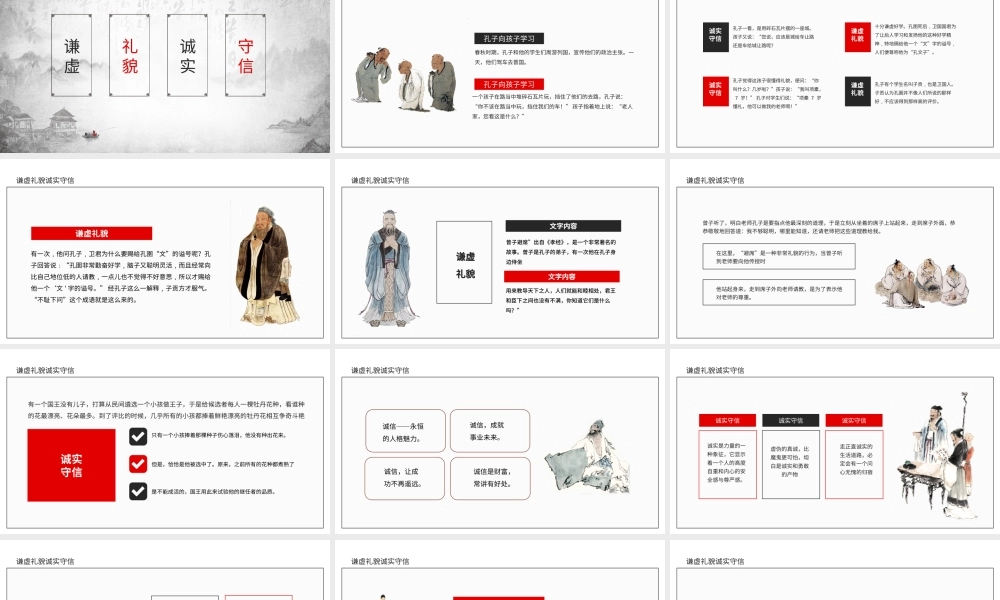Viewport: 1000px width, 600px height.
Task: Click the red boat in the cover ink painting
Action: click(91, 134)
